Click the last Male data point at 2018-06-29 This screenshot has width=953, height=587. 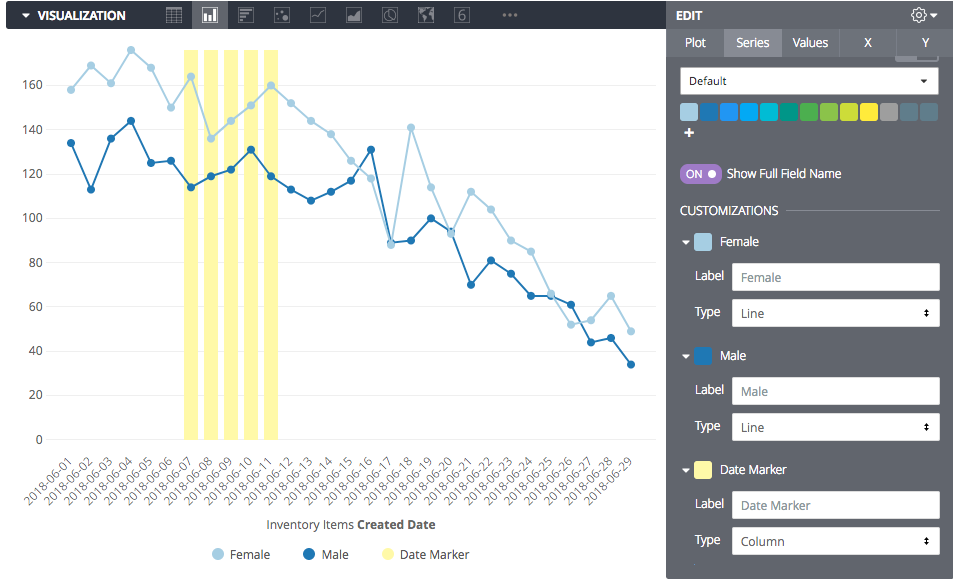tap(631, 365)
